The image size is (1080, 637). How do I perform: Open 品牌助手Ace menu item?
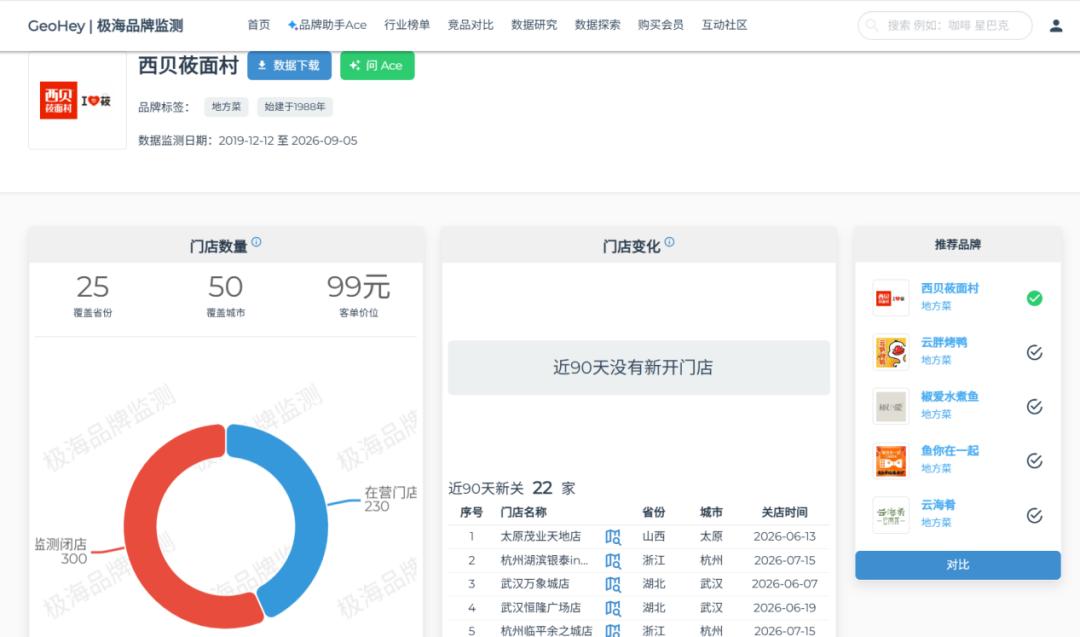[x=327, y=25]
